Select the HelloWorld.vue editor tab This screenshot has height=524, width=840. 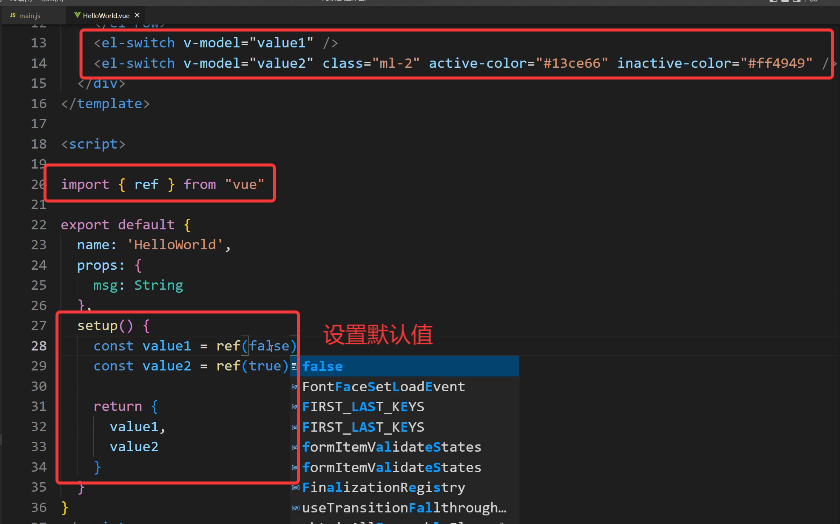[x=106, y=16]
